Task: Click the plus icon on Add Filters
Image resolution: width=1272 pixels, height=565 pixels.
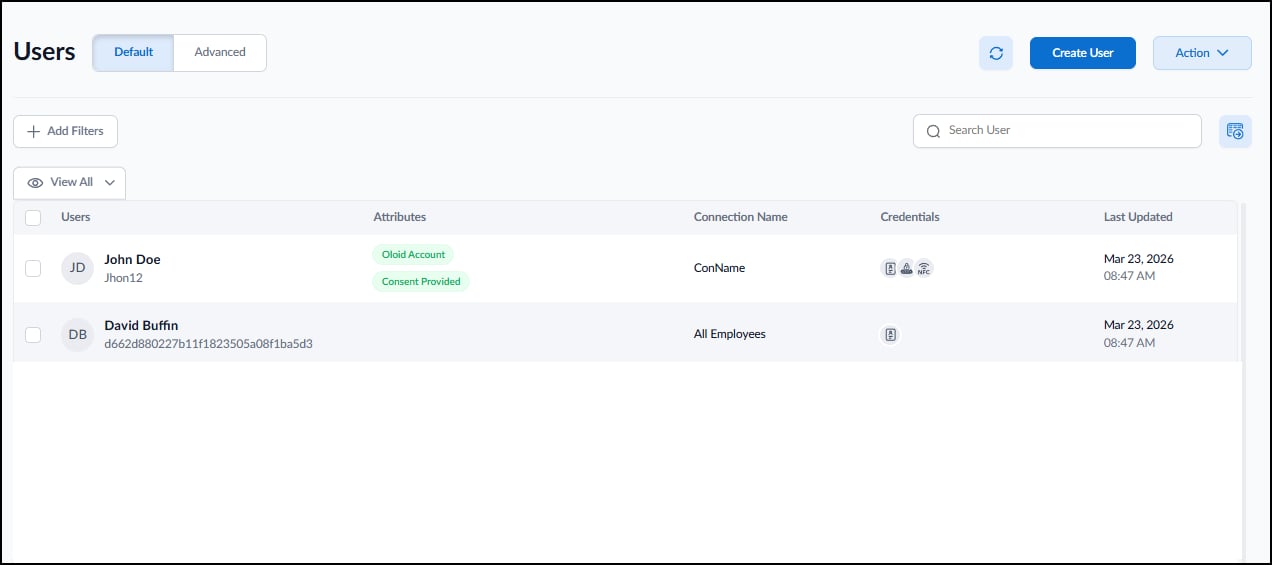Action: 33,131
